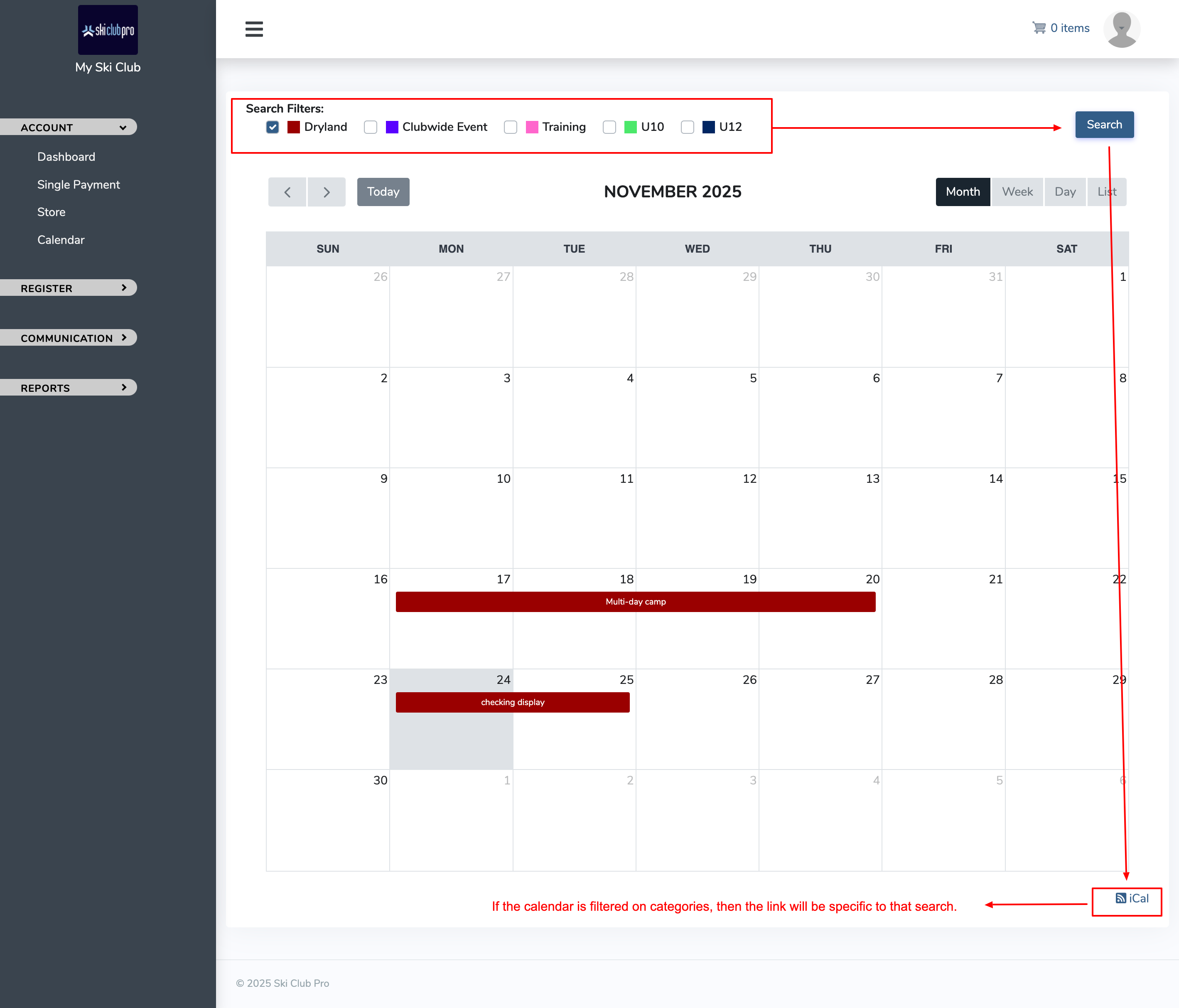Expand the REGISTER sidebar section
Image resolution: width=1179 pixels, height=1008 pixels.
click(68, 288)
